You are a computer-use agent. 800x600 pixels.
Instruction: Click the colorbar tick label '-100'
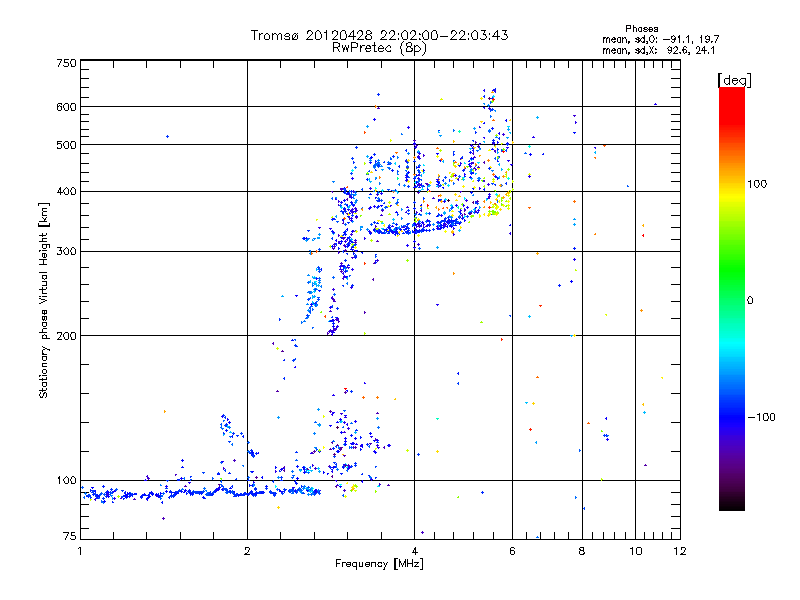coord(761,417)
